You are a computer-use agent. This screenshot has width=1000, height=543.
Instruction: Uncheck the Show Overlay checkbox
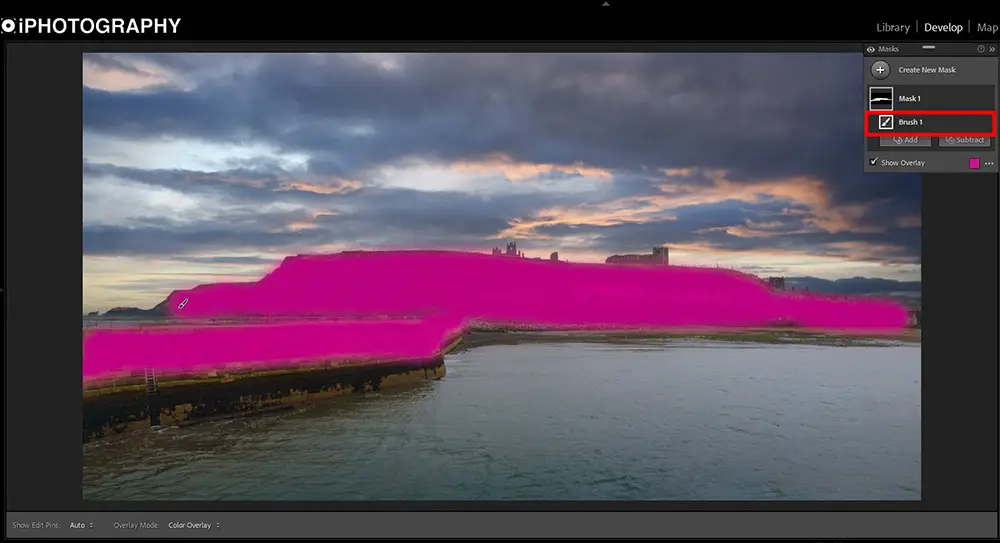click(873, 162)
